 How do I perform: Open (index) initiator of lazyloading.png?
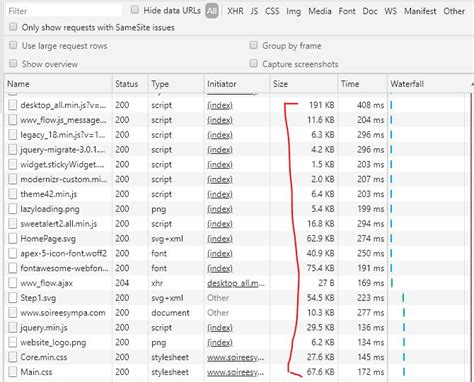click(220, 209)
